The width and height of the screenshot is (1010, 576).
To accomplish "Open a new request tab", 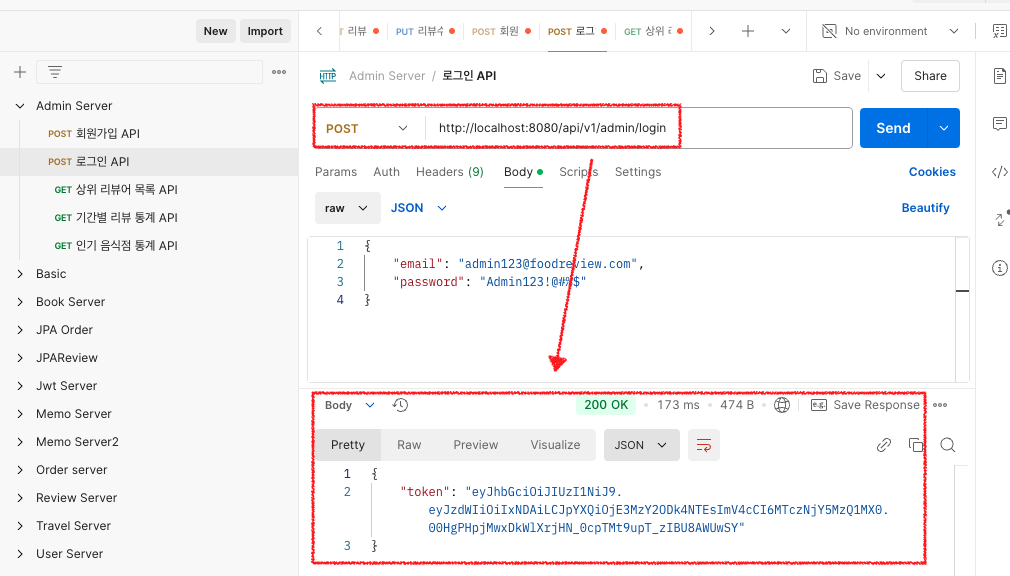I will coord(748,31).
